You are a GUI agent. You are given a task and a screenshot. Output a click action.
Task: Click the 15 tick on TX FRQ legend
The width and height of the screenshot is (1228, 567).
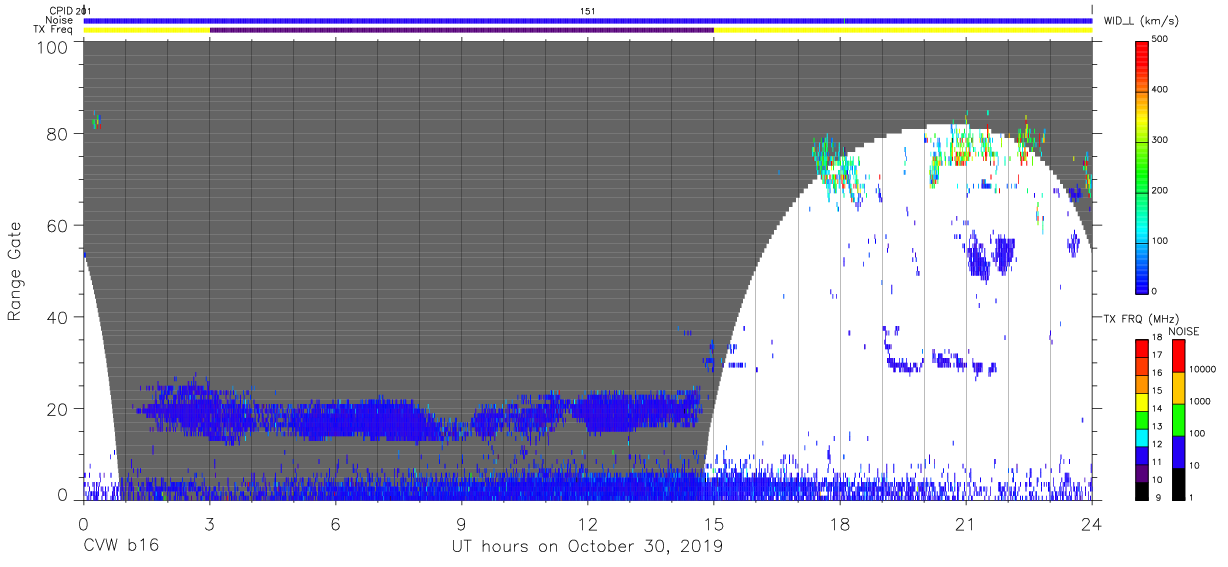tap(1158, 391)
